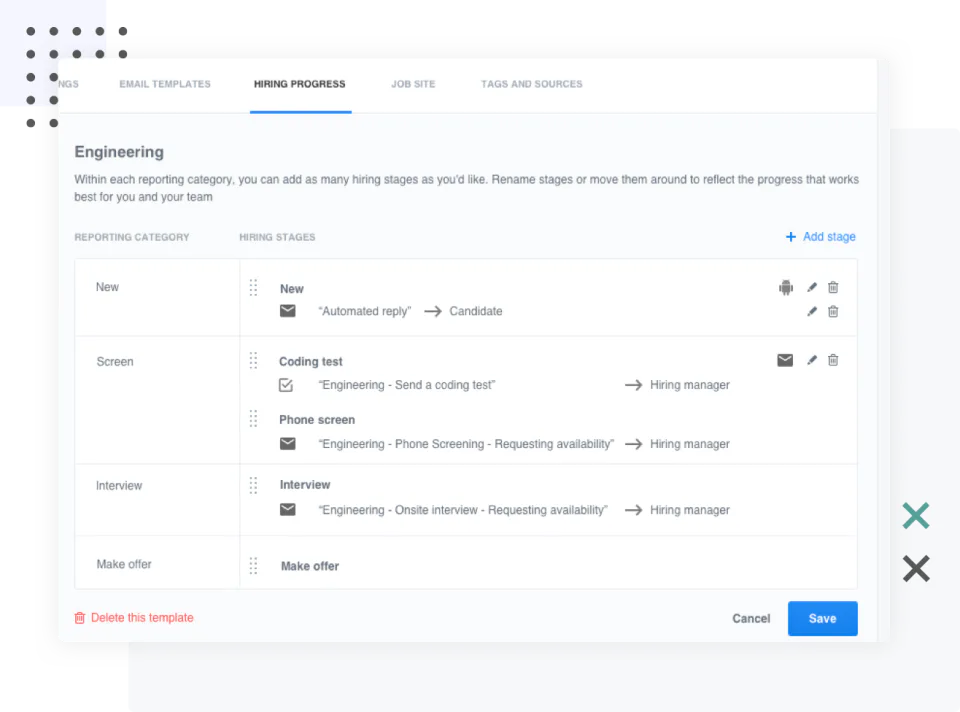Click Onsite interview - Requesting availability text

(x=463, y=510)
